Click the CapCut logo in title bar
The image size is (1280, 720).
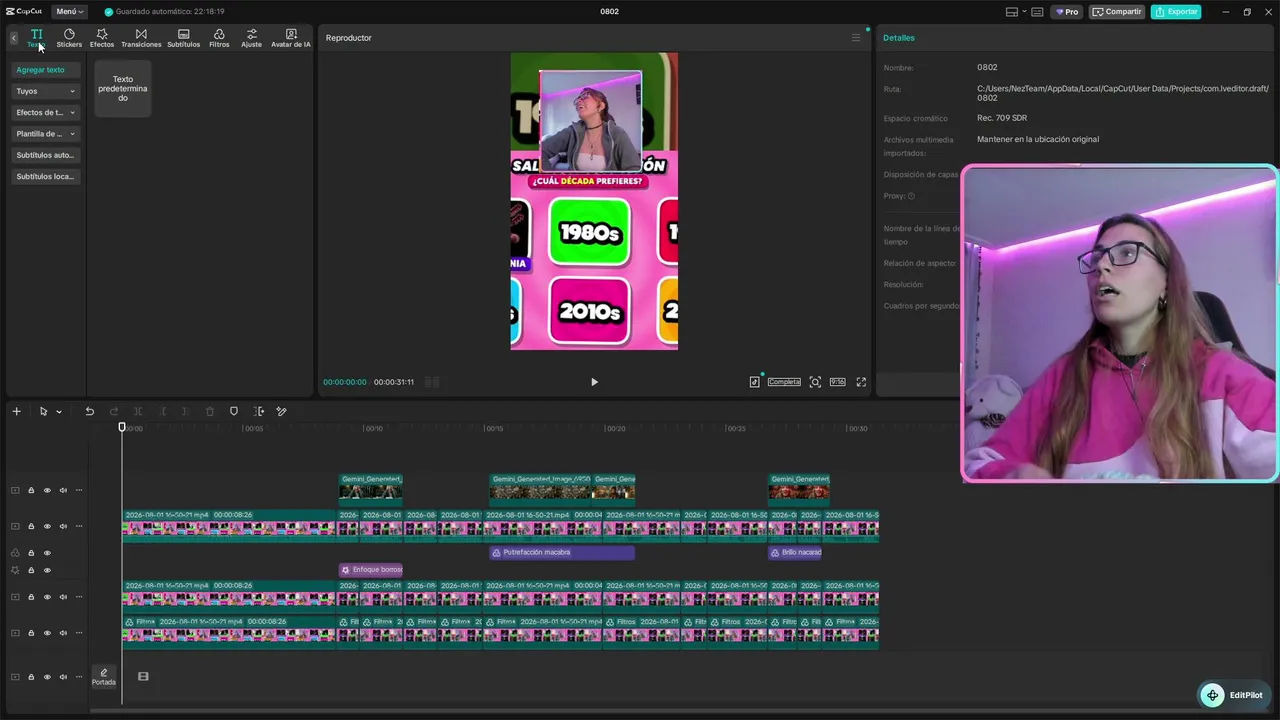tap(23, 12)
